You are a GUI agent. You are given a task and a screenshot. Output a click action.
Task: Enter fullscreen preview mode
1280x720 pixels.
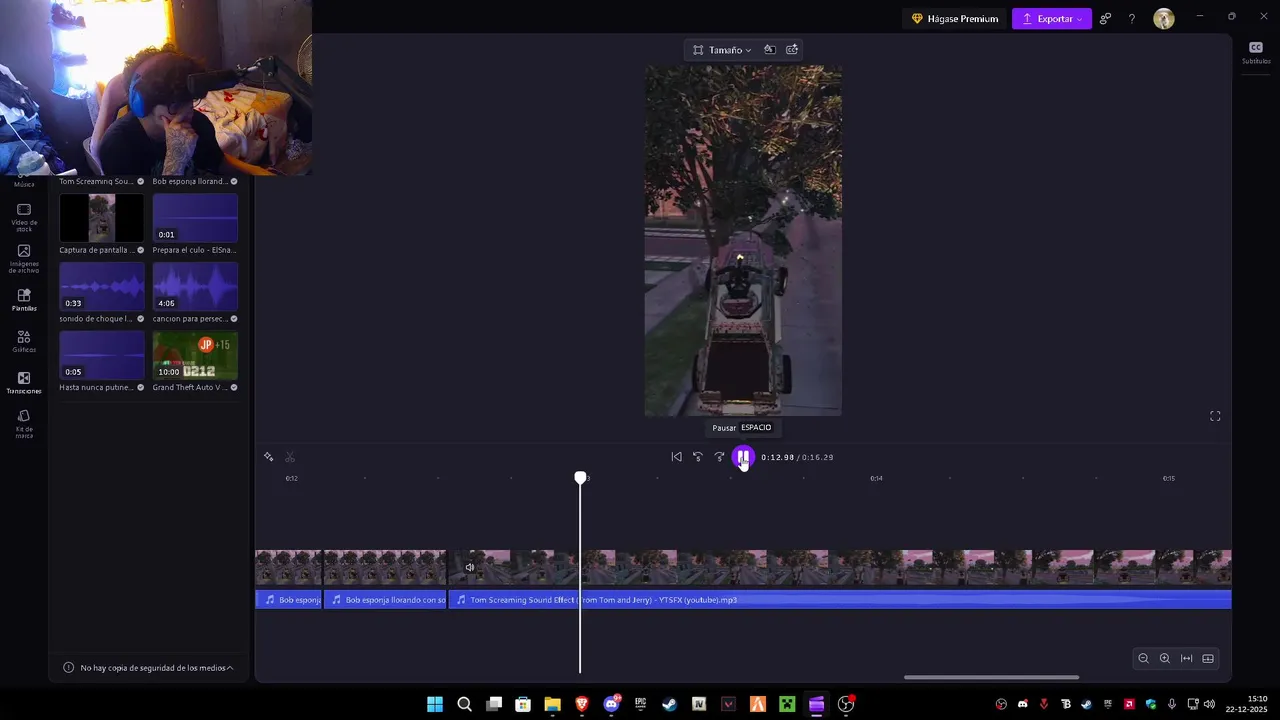(x=1215, y=416)
